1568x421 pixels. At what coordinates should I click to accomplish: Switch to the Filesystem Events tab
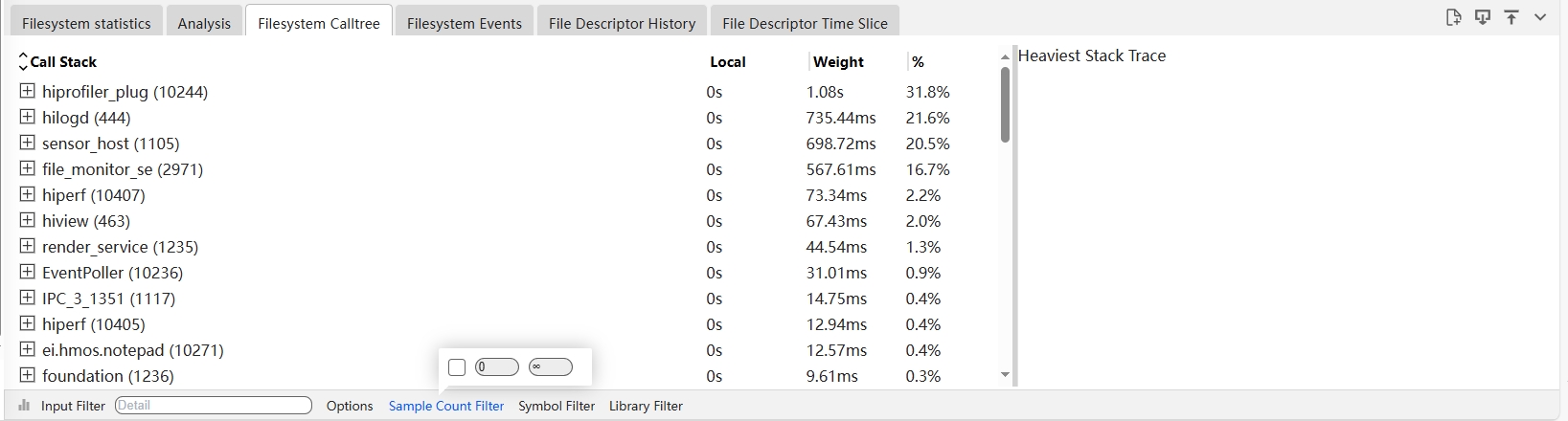coord(465,23)
